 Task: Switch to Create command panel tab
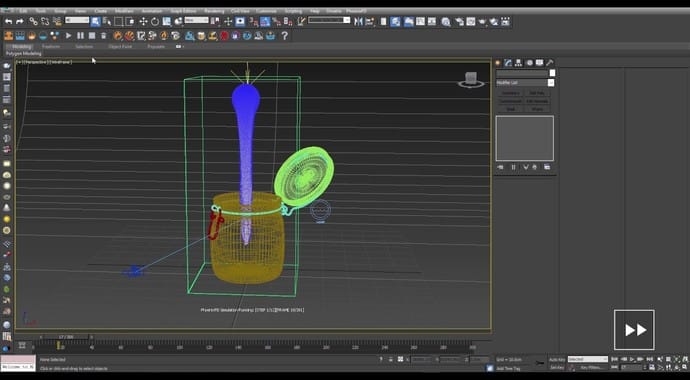tap(498, 62)
